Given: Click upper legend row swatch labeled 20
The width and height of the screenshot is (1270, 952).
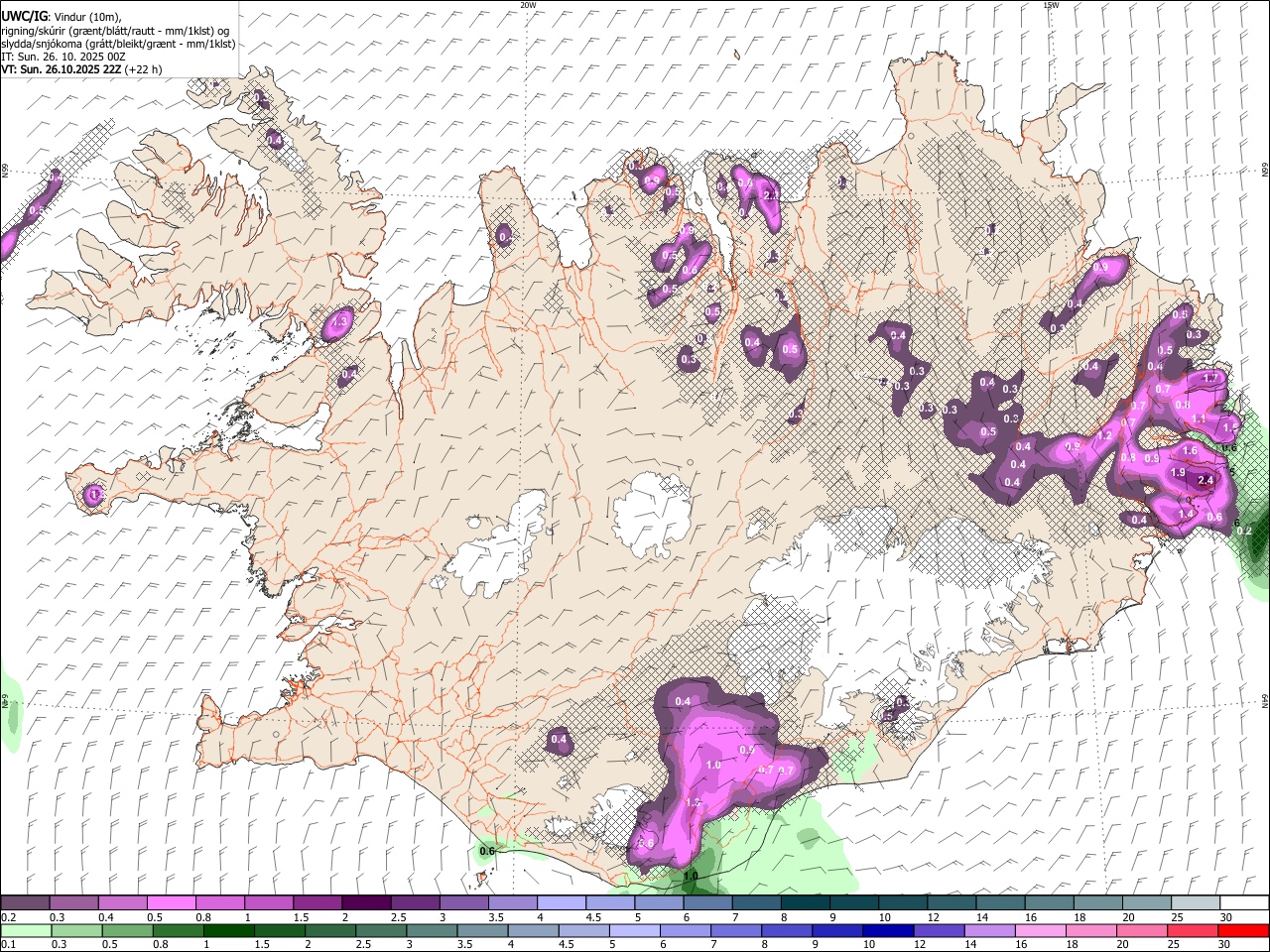Looking at the screenshot, I should click(x=1147, y=903).
